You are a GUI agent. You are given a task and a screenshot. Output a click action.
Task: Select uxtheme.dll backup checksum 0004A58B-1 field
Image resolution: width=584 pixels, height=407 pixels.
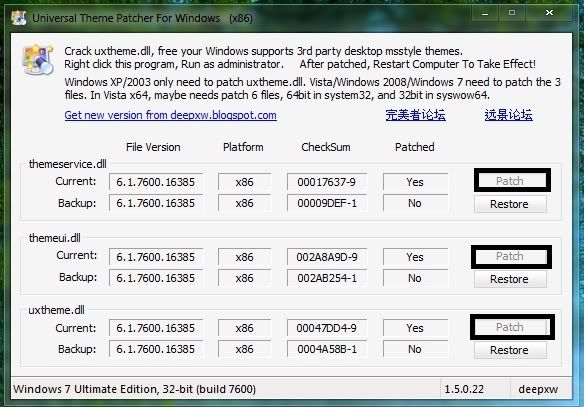(x=327, y=349)
